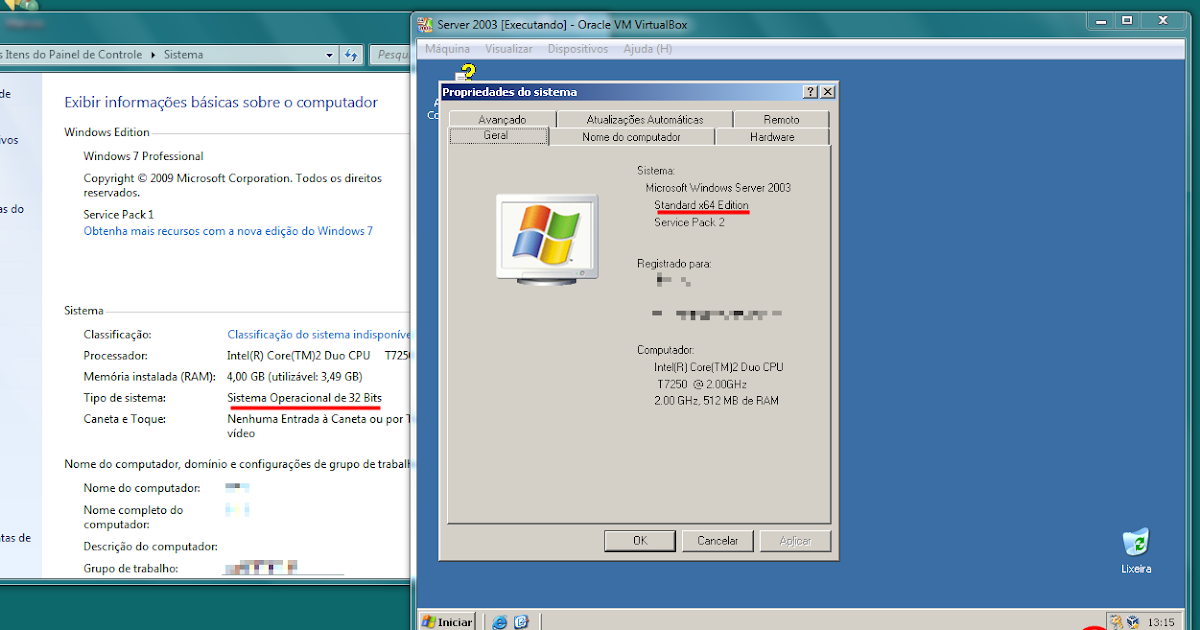Click the Grupo de trabalho label

[x=130, y=568]
